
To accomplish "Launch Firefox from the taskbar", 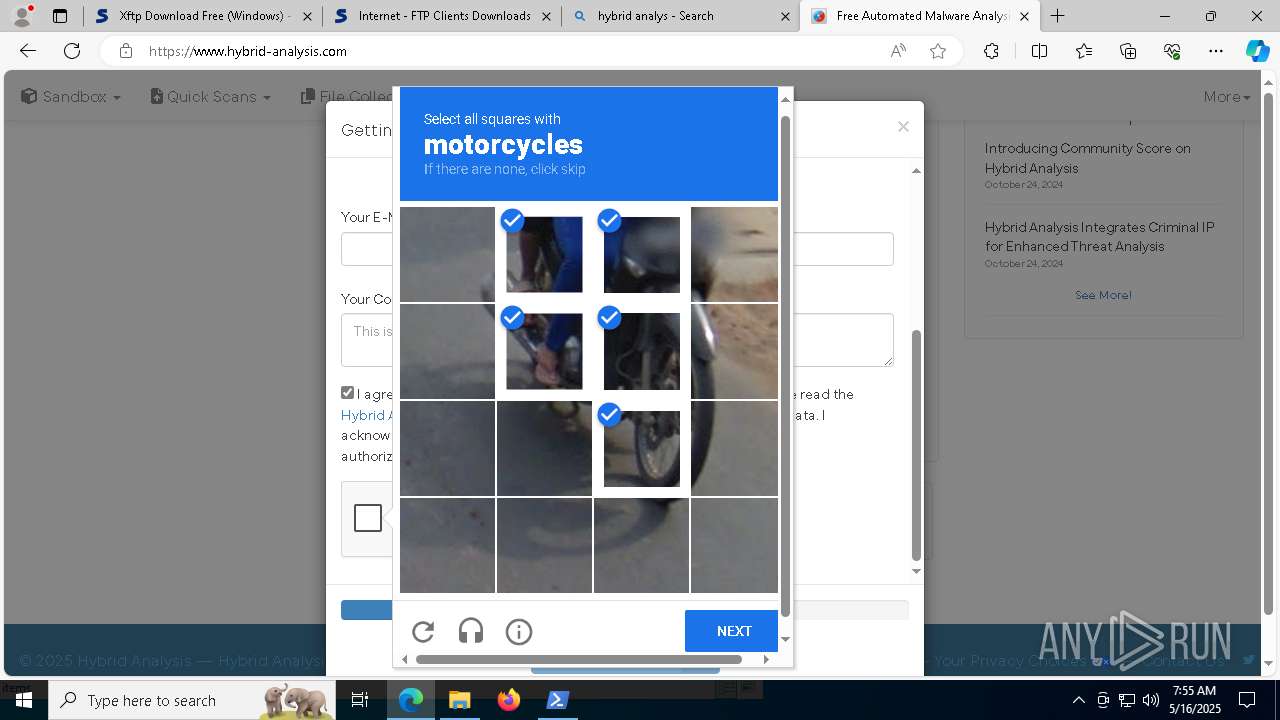I will [508, 700].
